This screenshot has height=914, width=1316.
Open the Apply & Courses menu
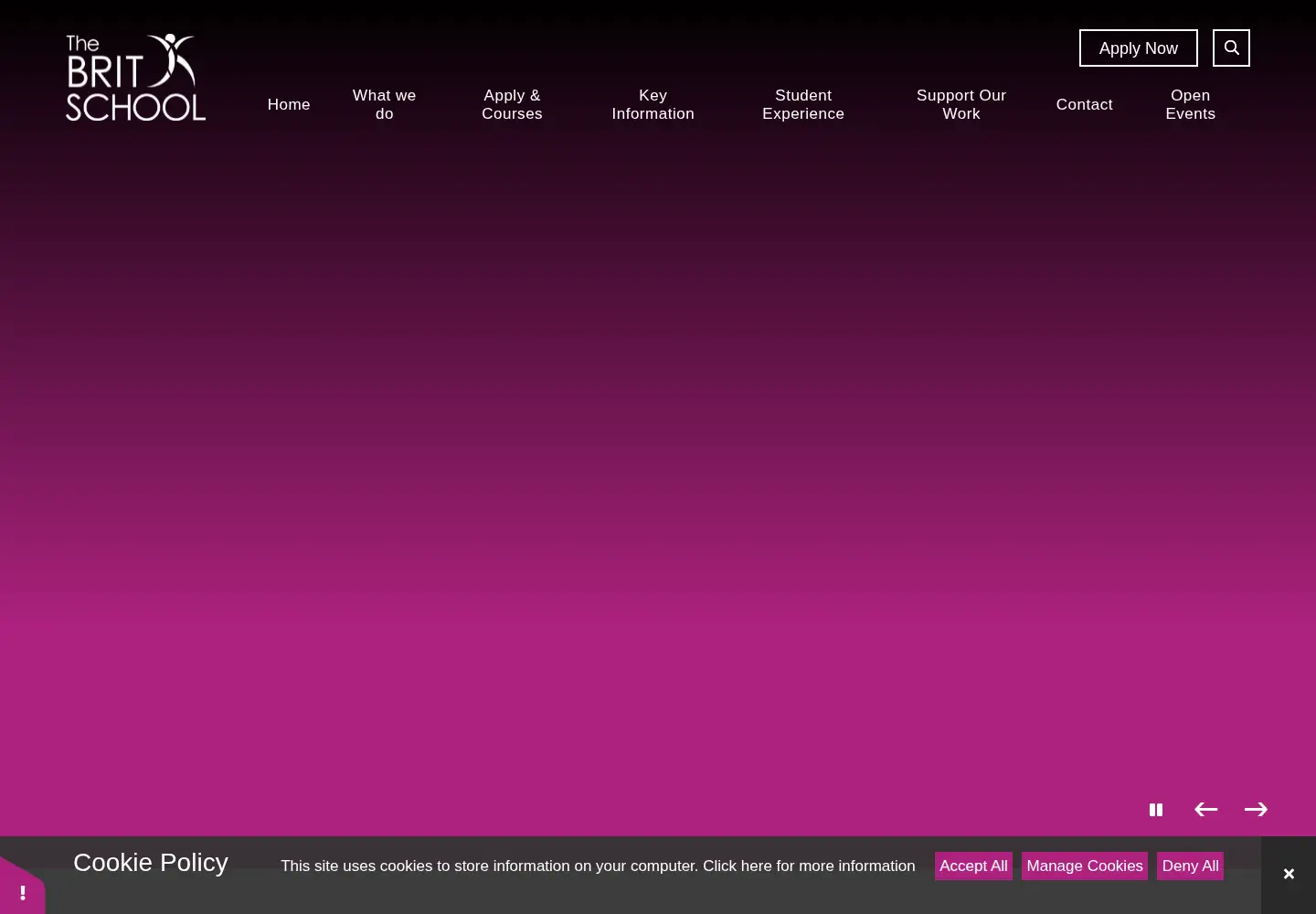(513, 104)
